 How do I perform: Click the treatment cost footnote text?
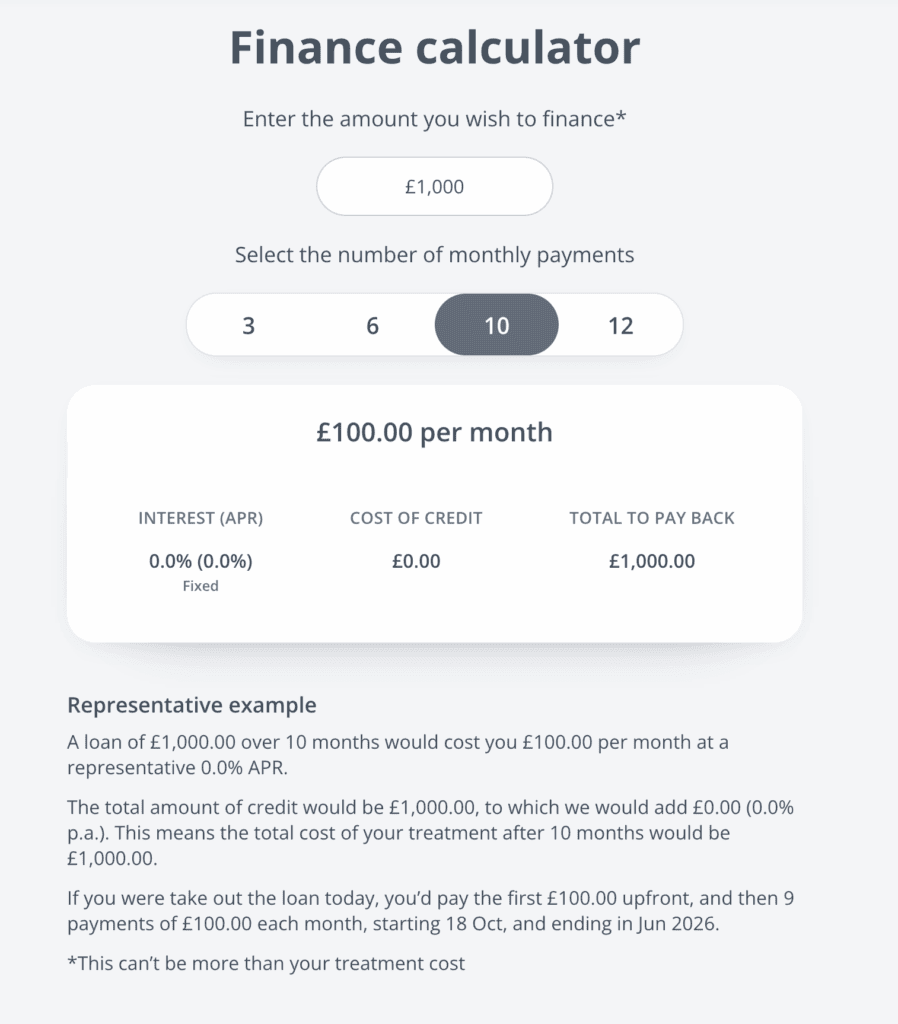(265, 964)
